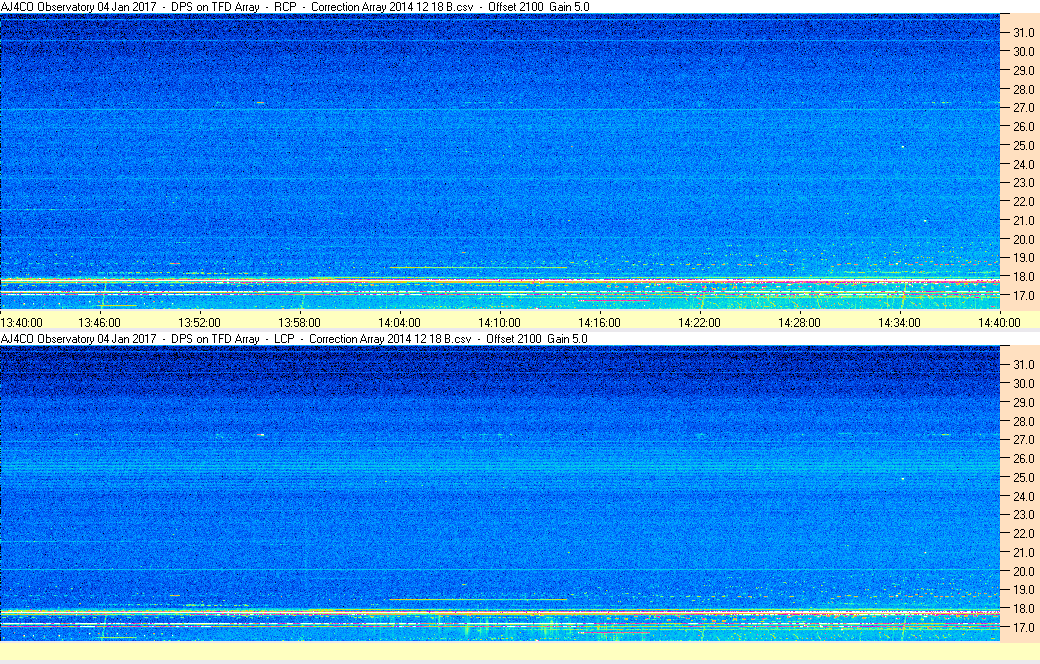Image resolution: width=1040 pixels, height=664 pixels.
Task: Select the 14:10:00 time axis label
Action: (499, 323)
